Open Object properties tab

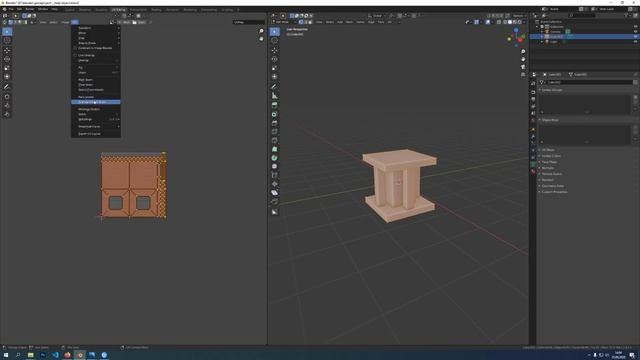pyautogui.click(x=533, y=129)
